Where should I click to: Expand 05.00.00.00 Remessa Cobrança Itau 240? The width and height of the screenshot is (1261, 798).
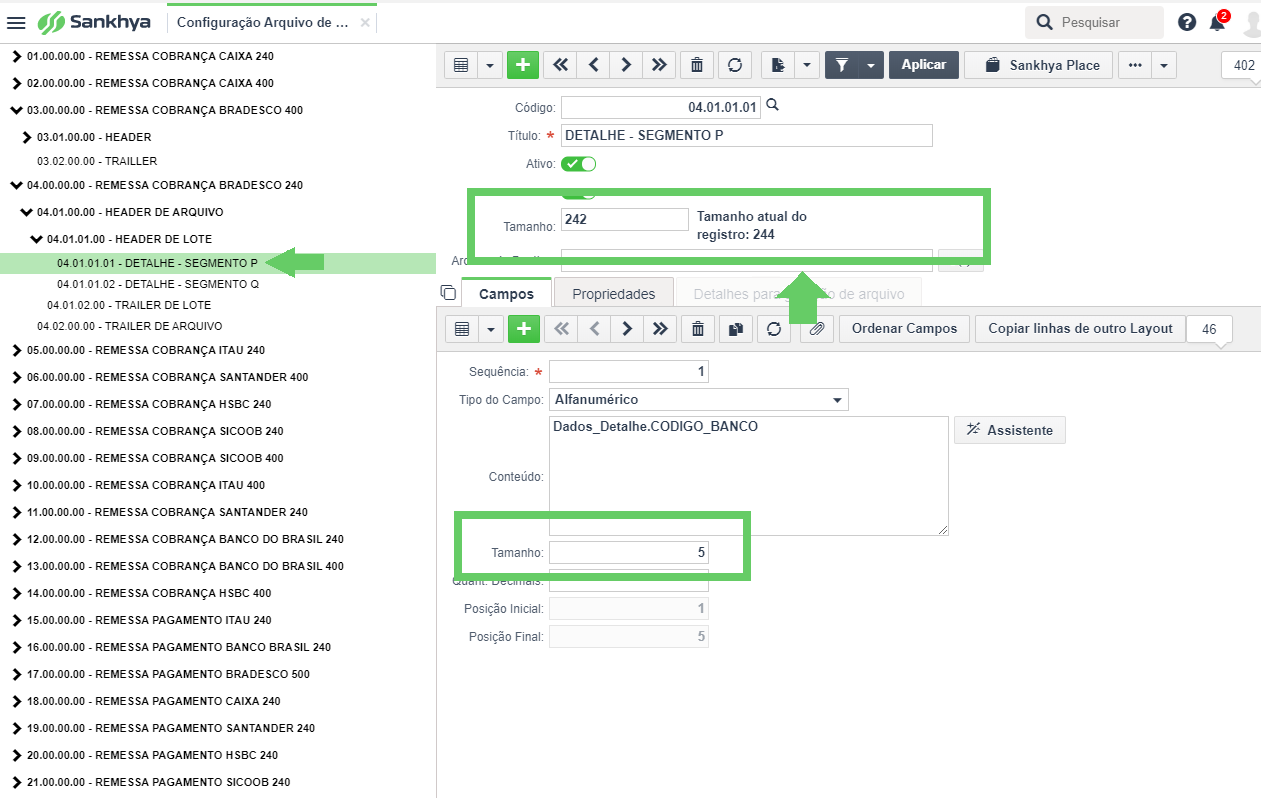point(16,351)
